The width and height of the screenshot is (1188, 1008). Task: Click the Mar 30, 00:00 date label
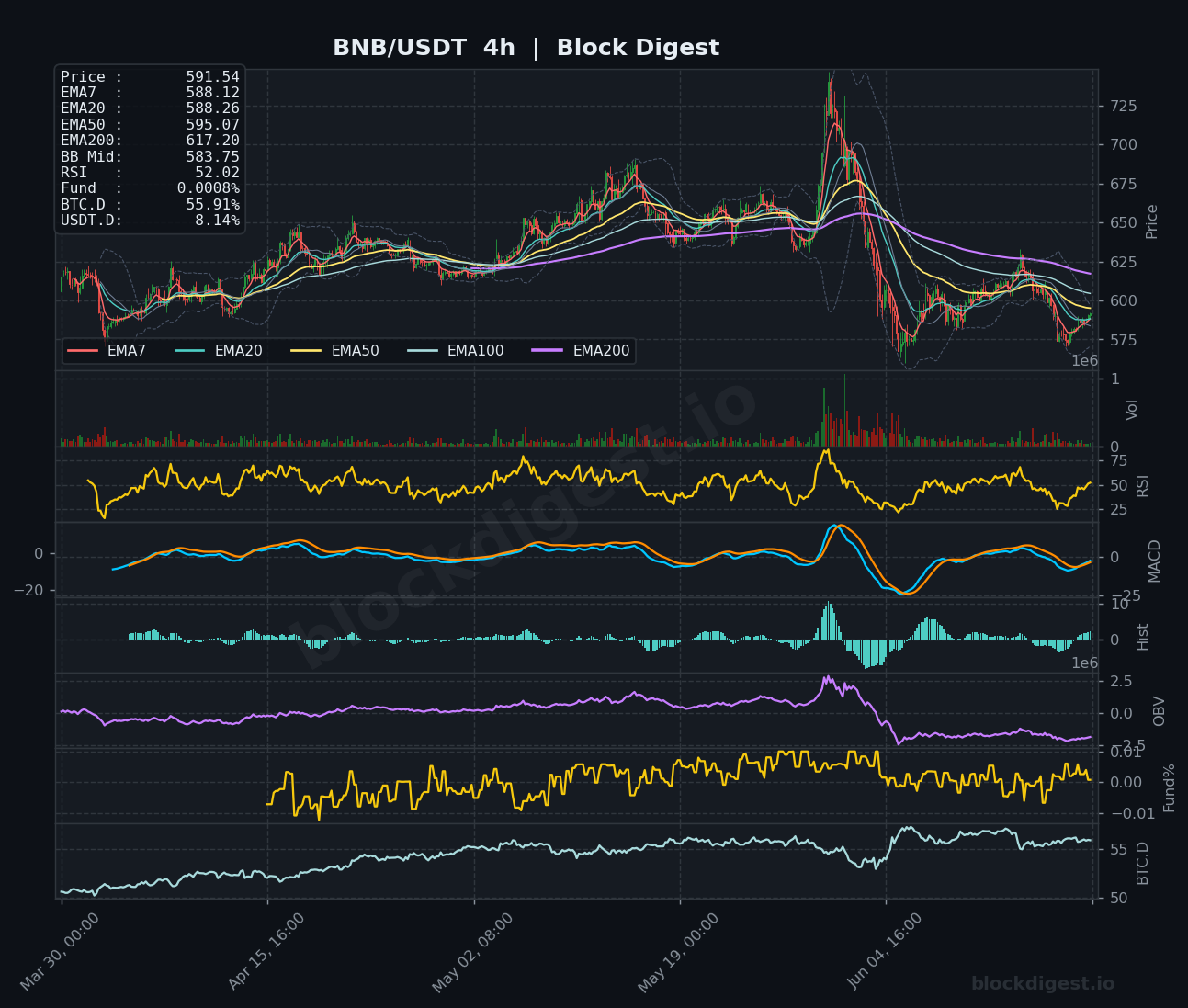59,953
